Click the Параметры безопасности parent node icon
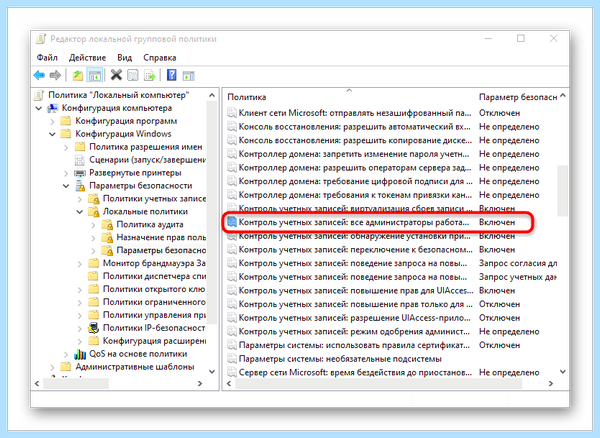The height and width of the screenshot is (438, 600). (x=80, y=186)
